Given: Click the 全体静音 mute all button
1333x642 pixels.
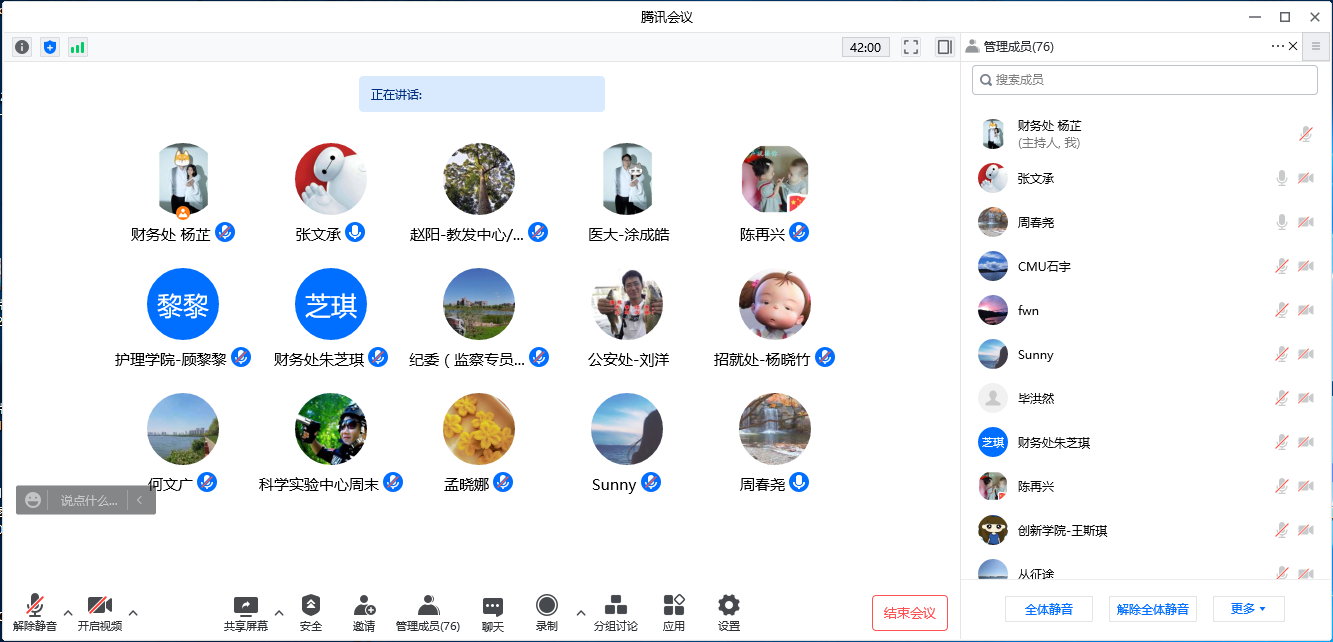Looking at the screenshot, I should [1048, 609].
